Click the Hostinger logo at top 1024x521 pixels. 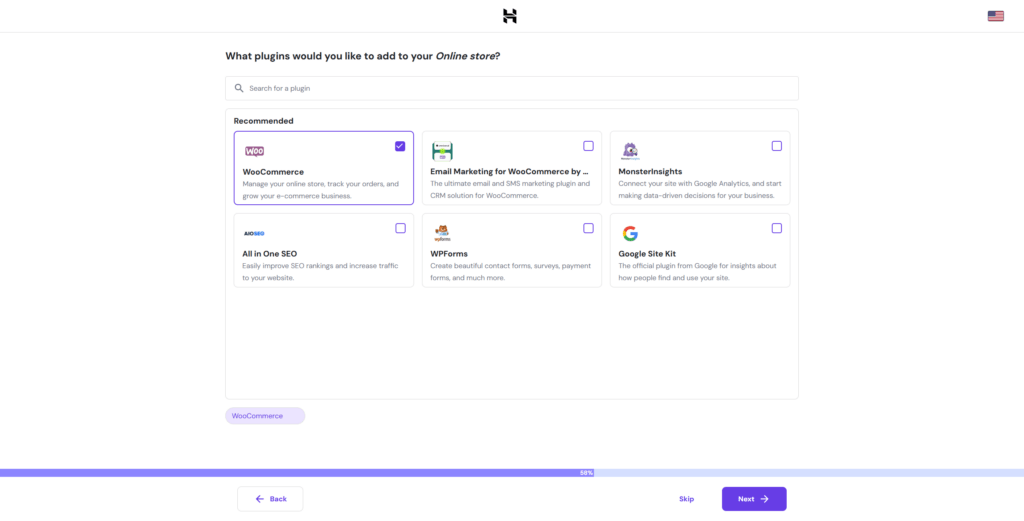[x=510, y=16]
